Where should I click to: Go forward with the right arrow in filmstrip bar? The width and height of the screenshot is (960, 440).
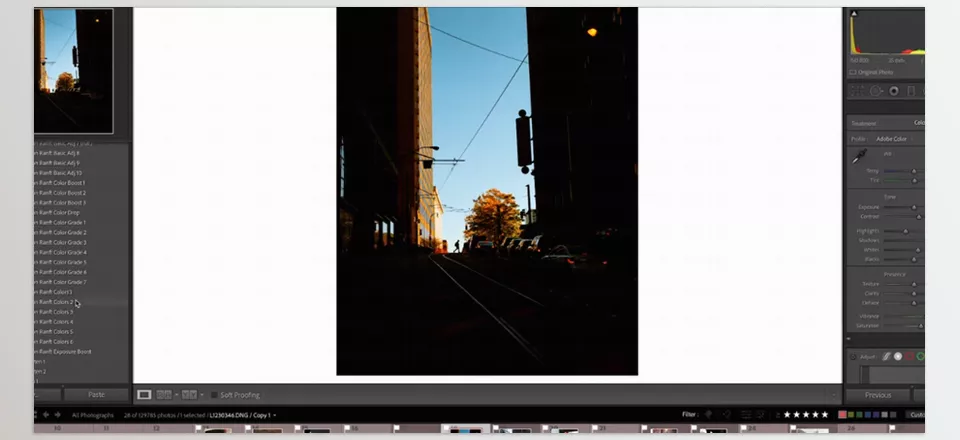tap(57, 414)
